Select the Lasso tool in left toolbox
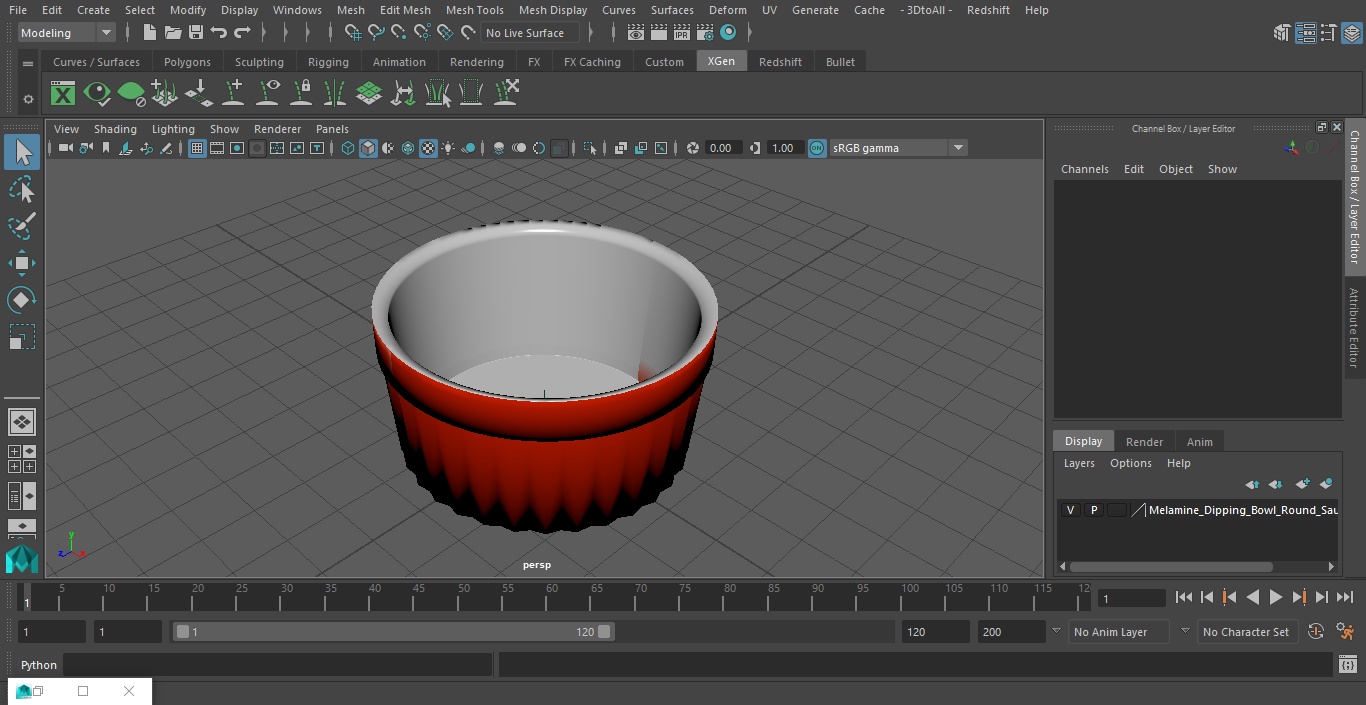Image resolution: width=1366 pixels, height=705 pixels. [x=21, y=190]
